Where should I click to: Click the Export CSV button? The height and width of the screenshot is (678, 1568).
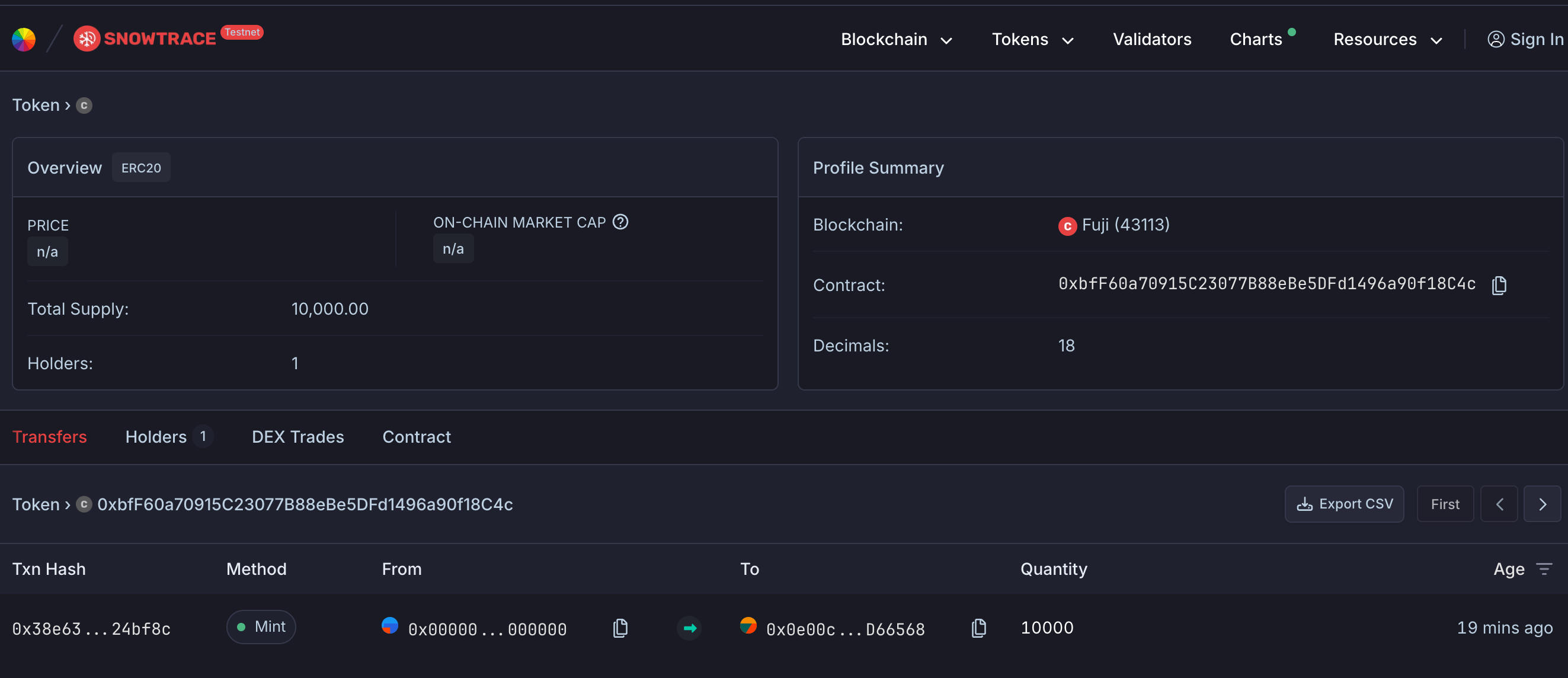[x=1344, y=504]
